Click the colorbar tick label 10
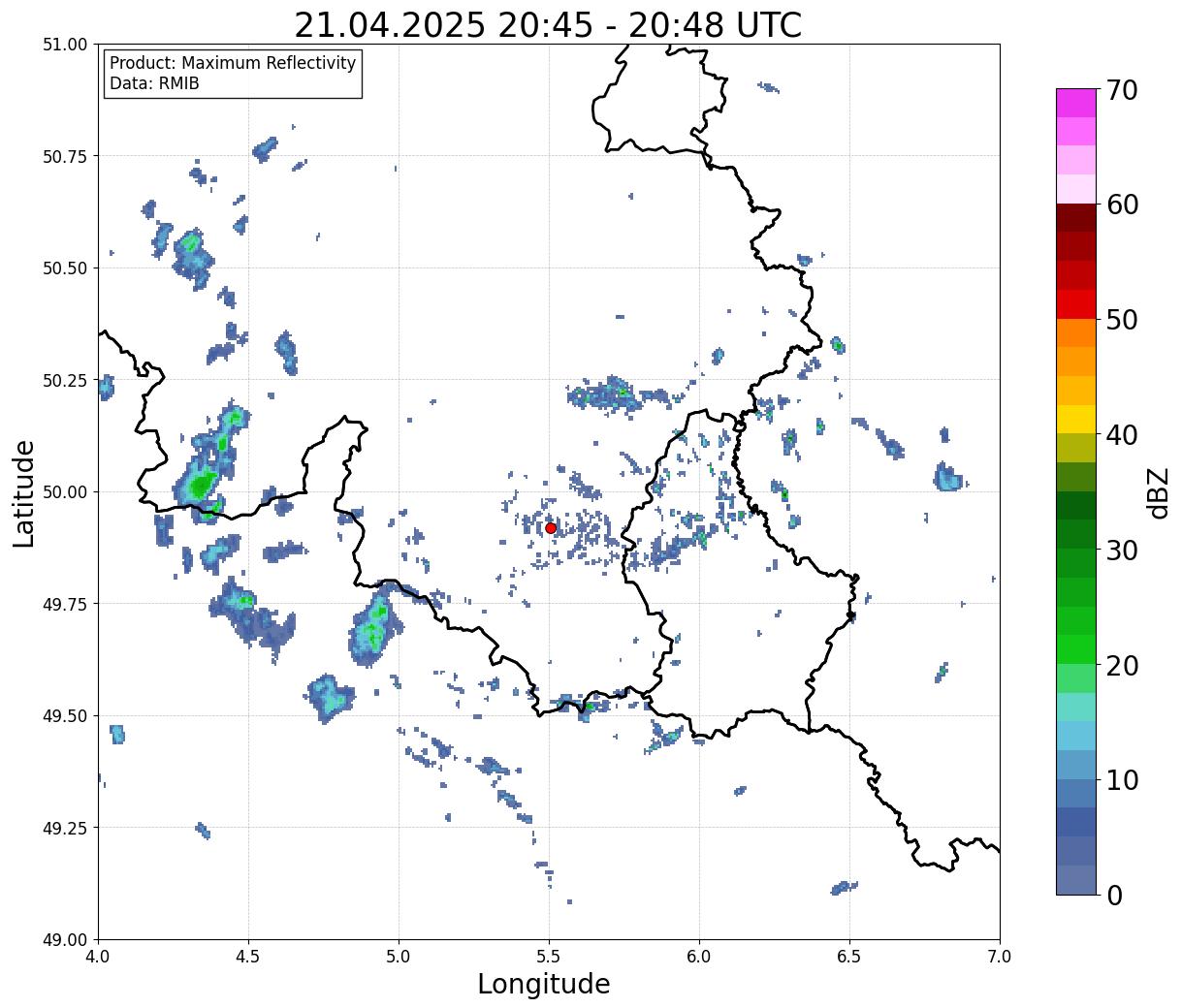This screenshot has height=1008, width=1182. 1123,779
